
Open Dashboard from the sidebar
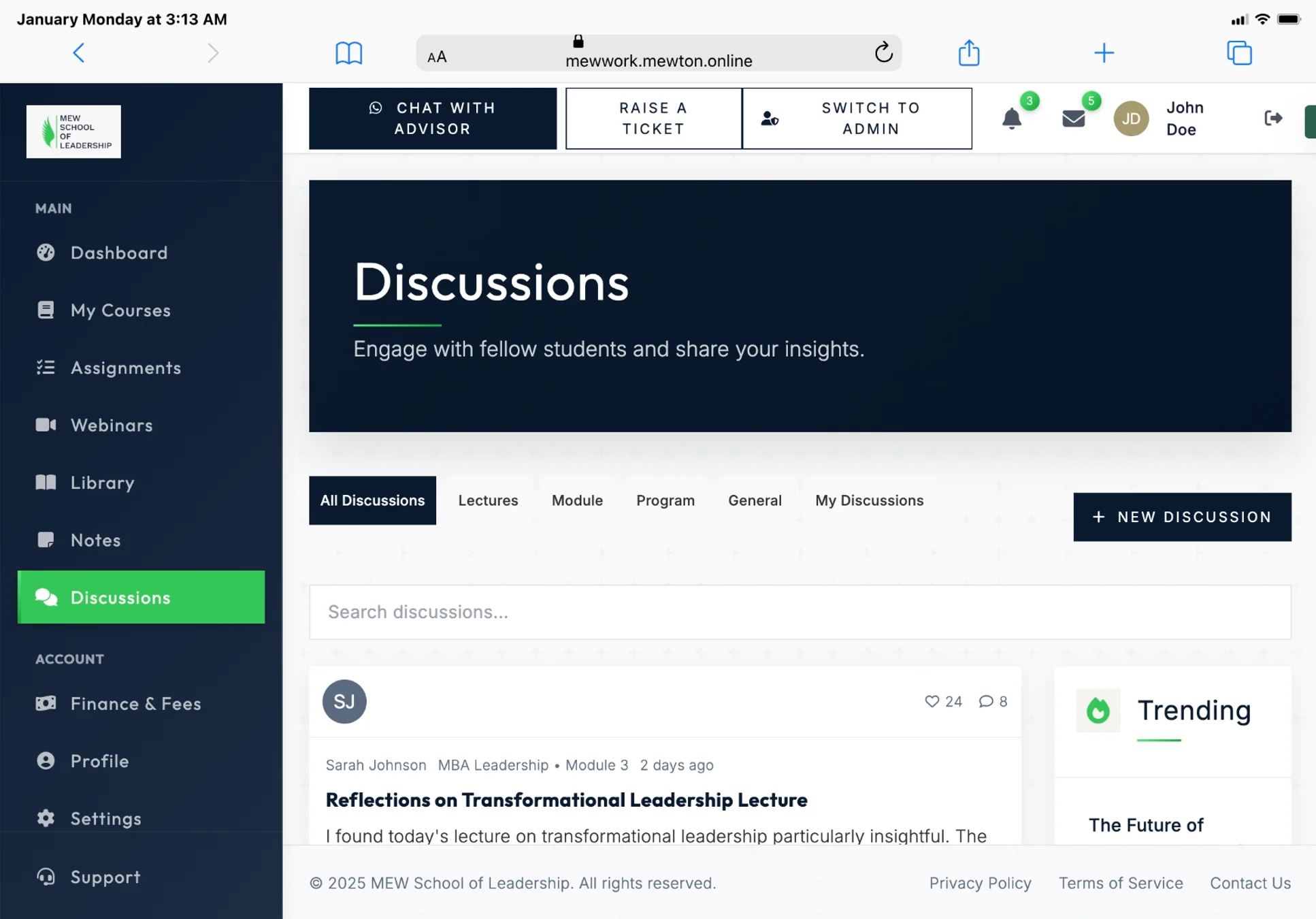(118, 253)
